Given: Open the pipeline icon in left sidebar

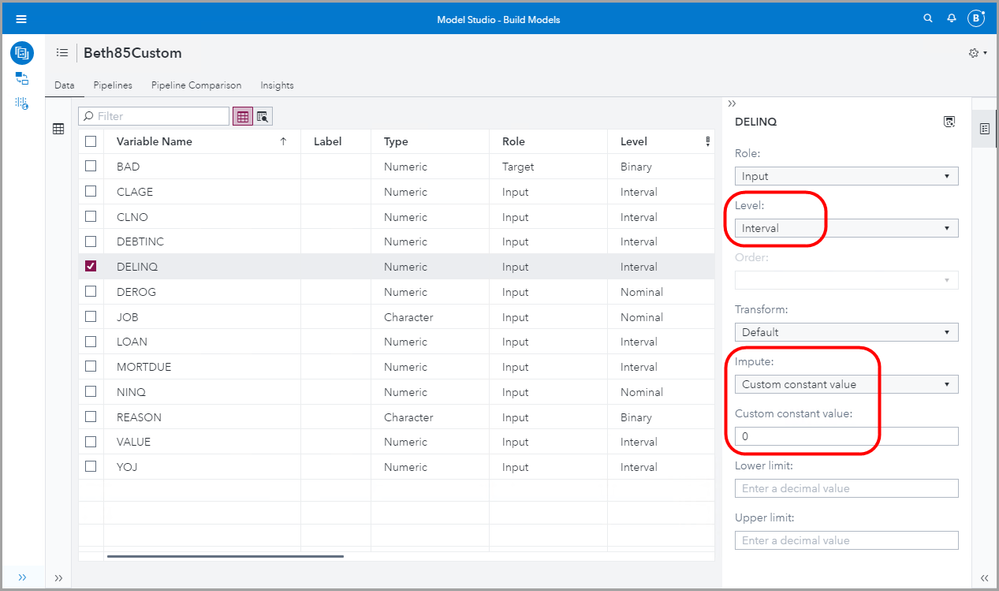Looking at the screenshot, I should pyautogui.click(x=22, y=78).
